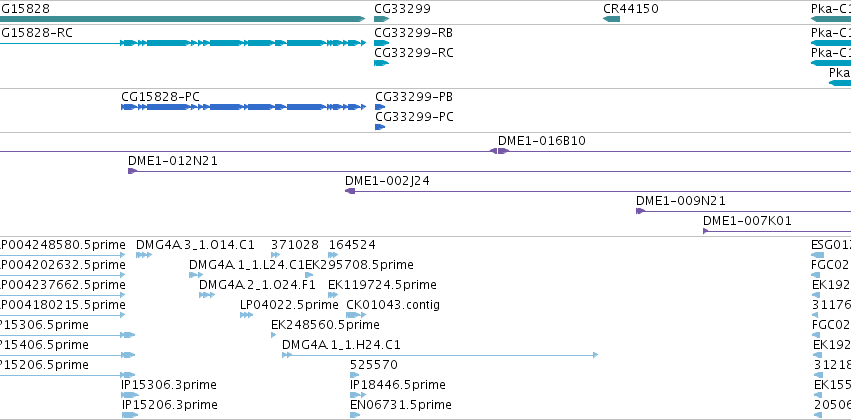Select the CG33299-RC transcript label
The width and height of the screenshot is (851, 420).
(414, 53)
